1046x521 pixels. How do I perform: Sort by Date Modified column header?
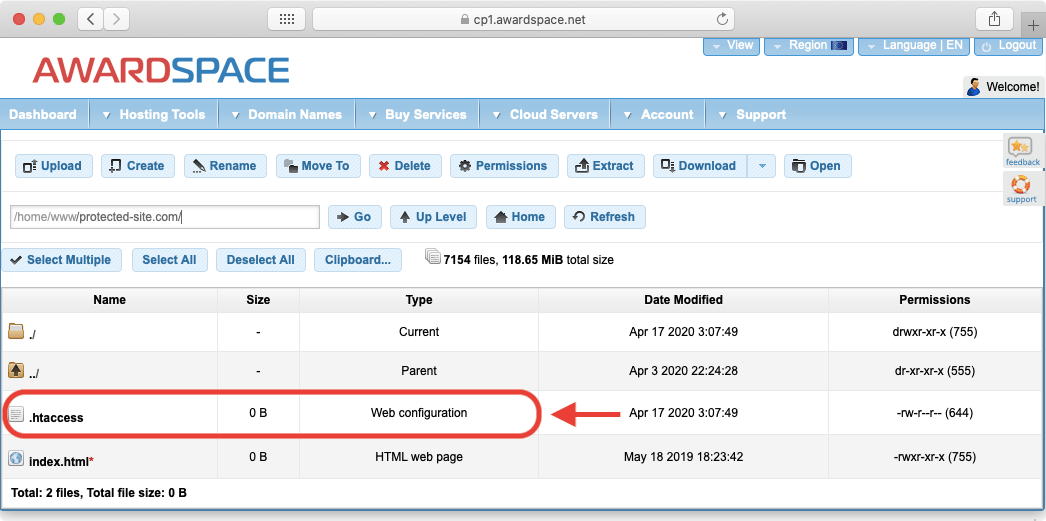click(x=683, y=300)
